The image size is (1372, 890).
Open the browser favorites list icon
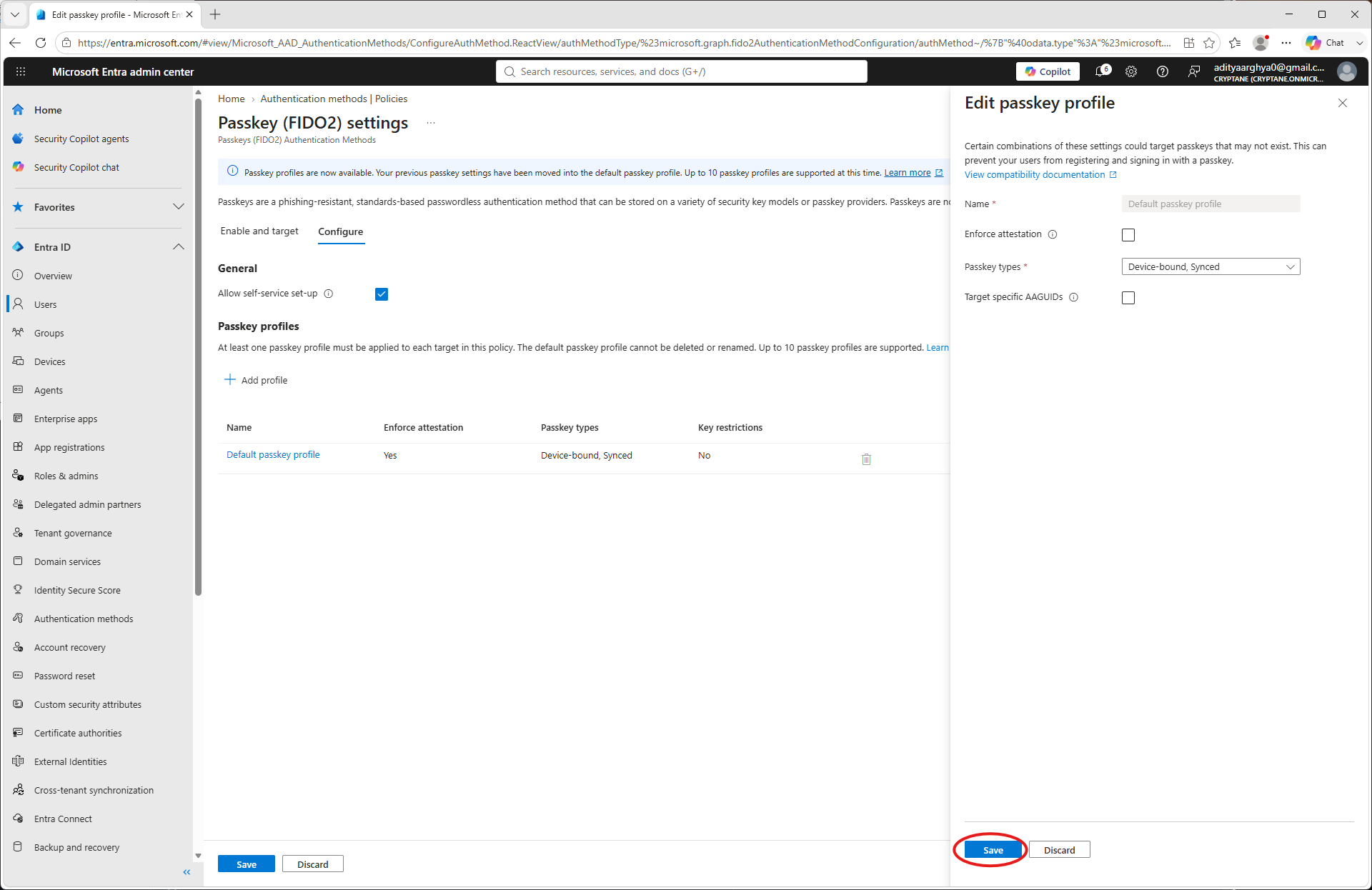pos(1235,43)
